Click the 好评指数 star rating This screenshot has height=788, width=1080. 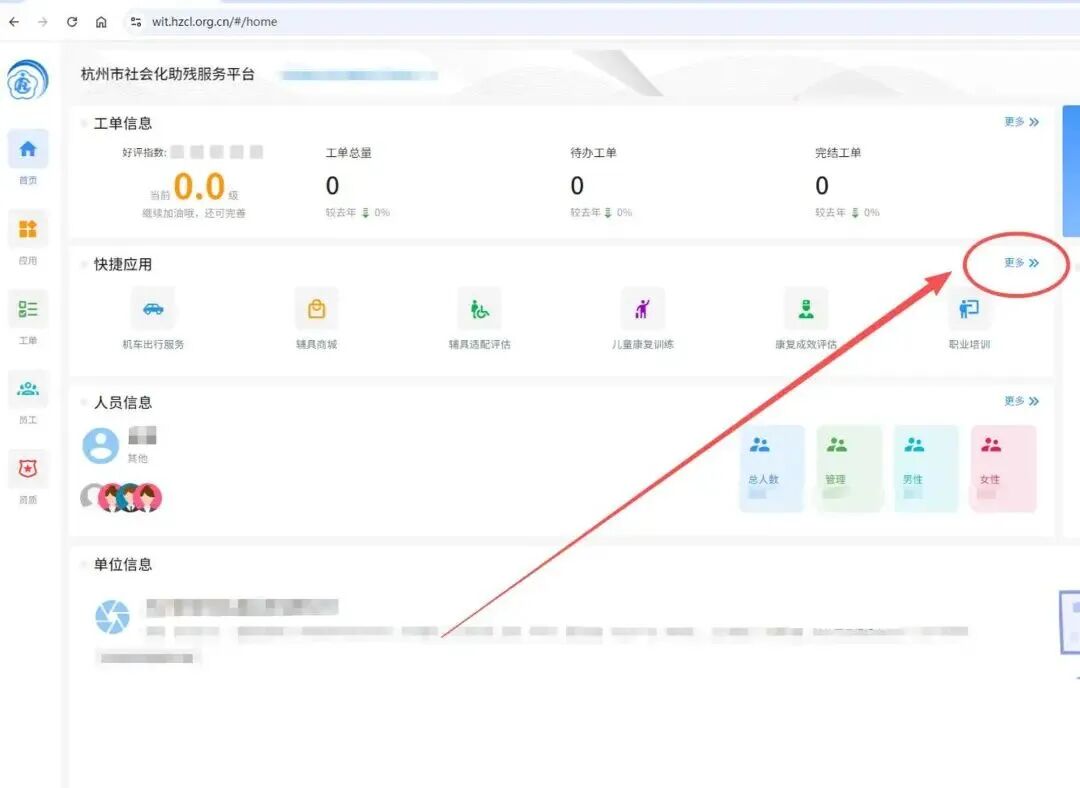click(217, 152)
